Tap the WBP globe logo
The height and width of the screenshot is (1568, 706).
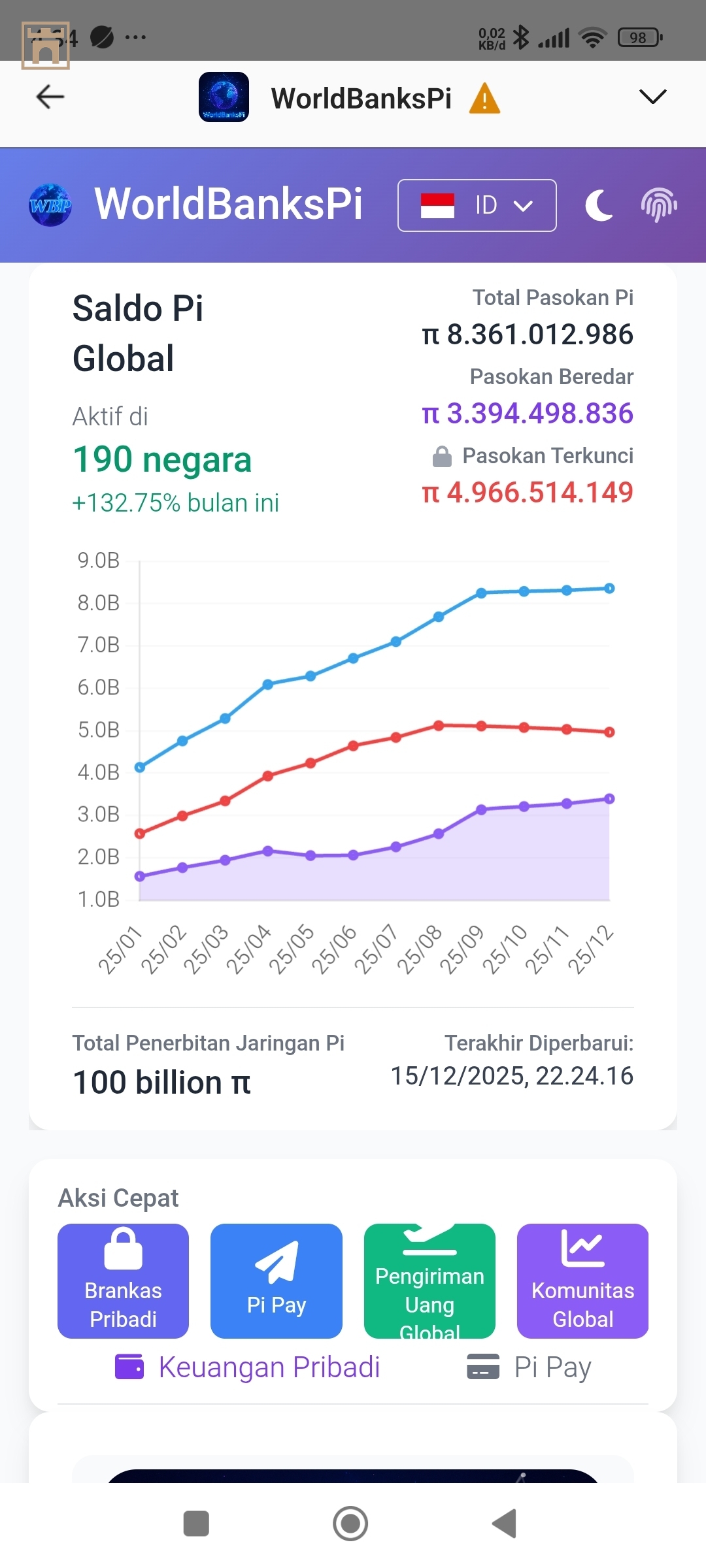point(50,205)
